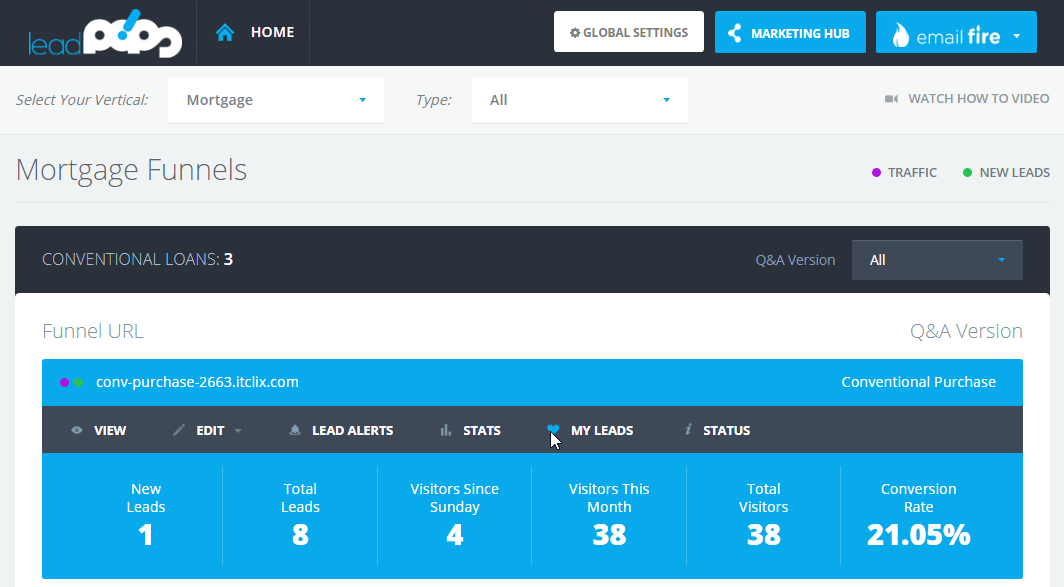Click the Visitors Since Sunday value 4
The image size is (1064, 587).
455,535
